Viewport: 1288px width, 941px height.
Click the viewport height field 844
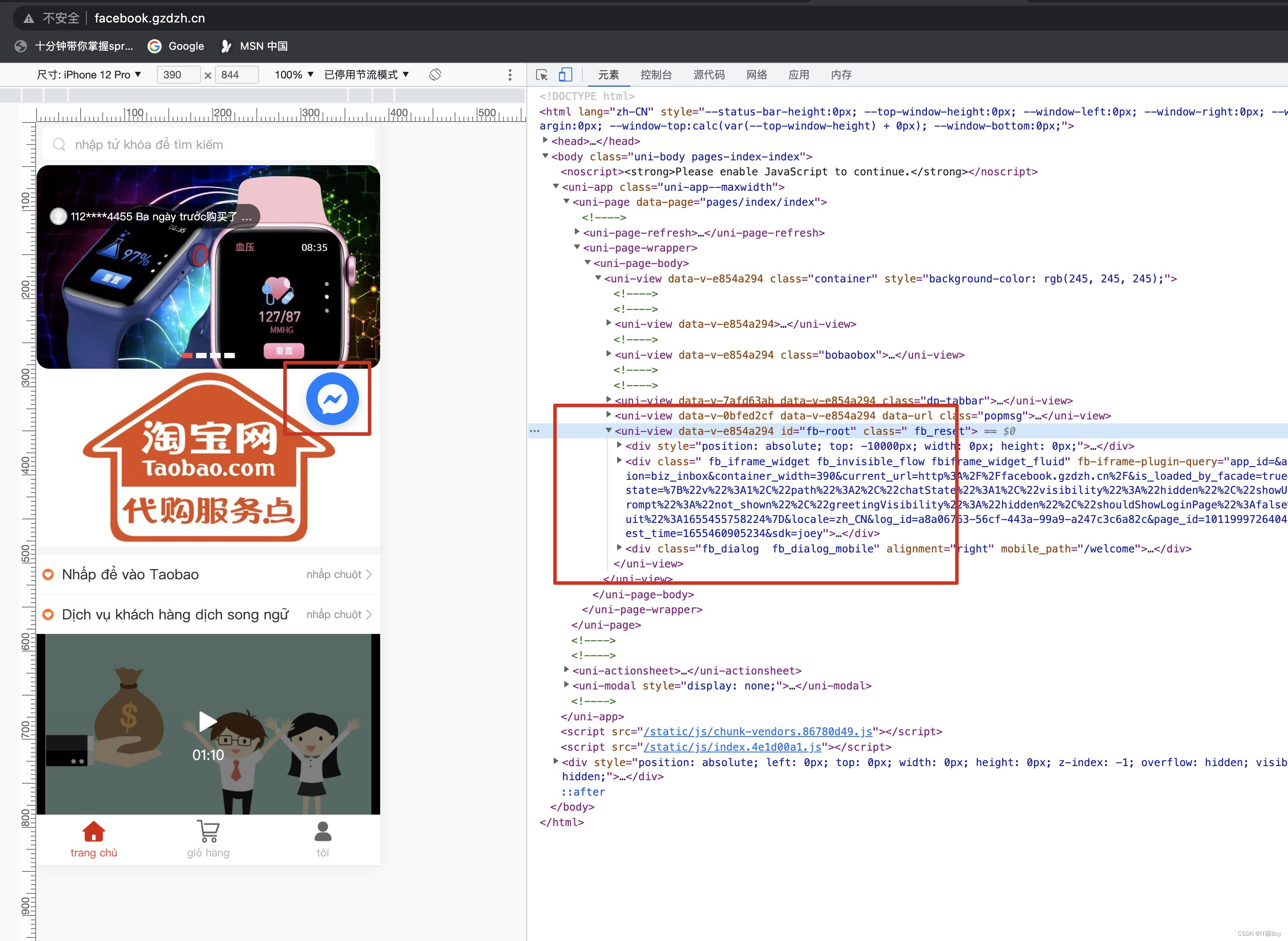click(x=236, y=74)
